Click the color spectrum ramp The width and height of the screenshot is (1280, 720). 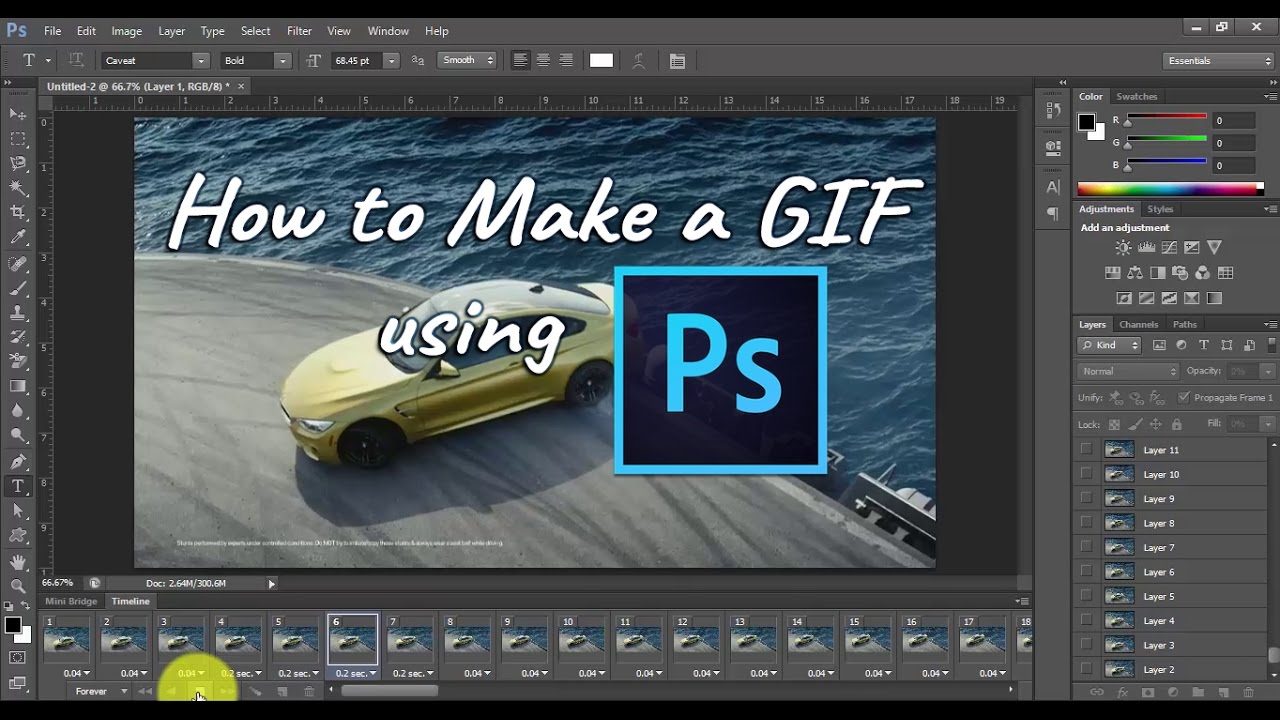1170,188
